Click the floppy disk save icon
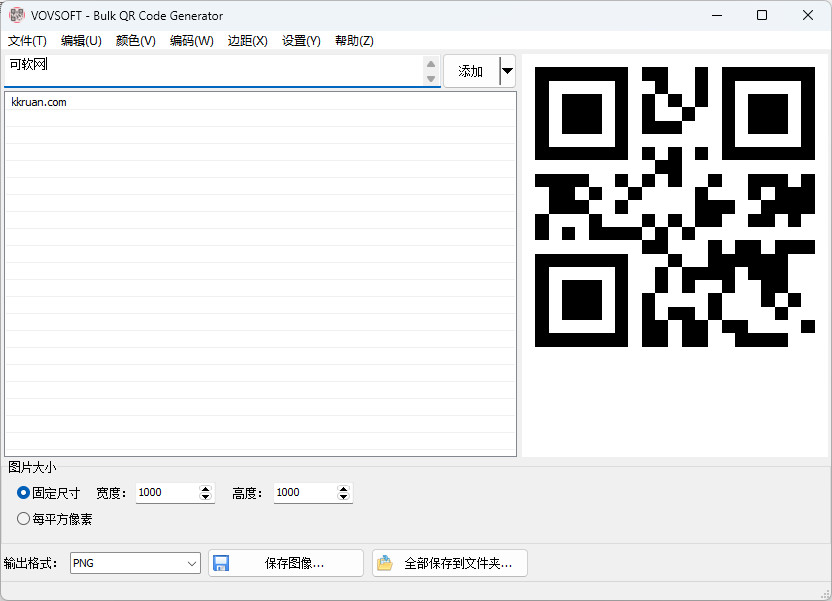The width and height of the screenshot is (832, 601). [221, 563]
